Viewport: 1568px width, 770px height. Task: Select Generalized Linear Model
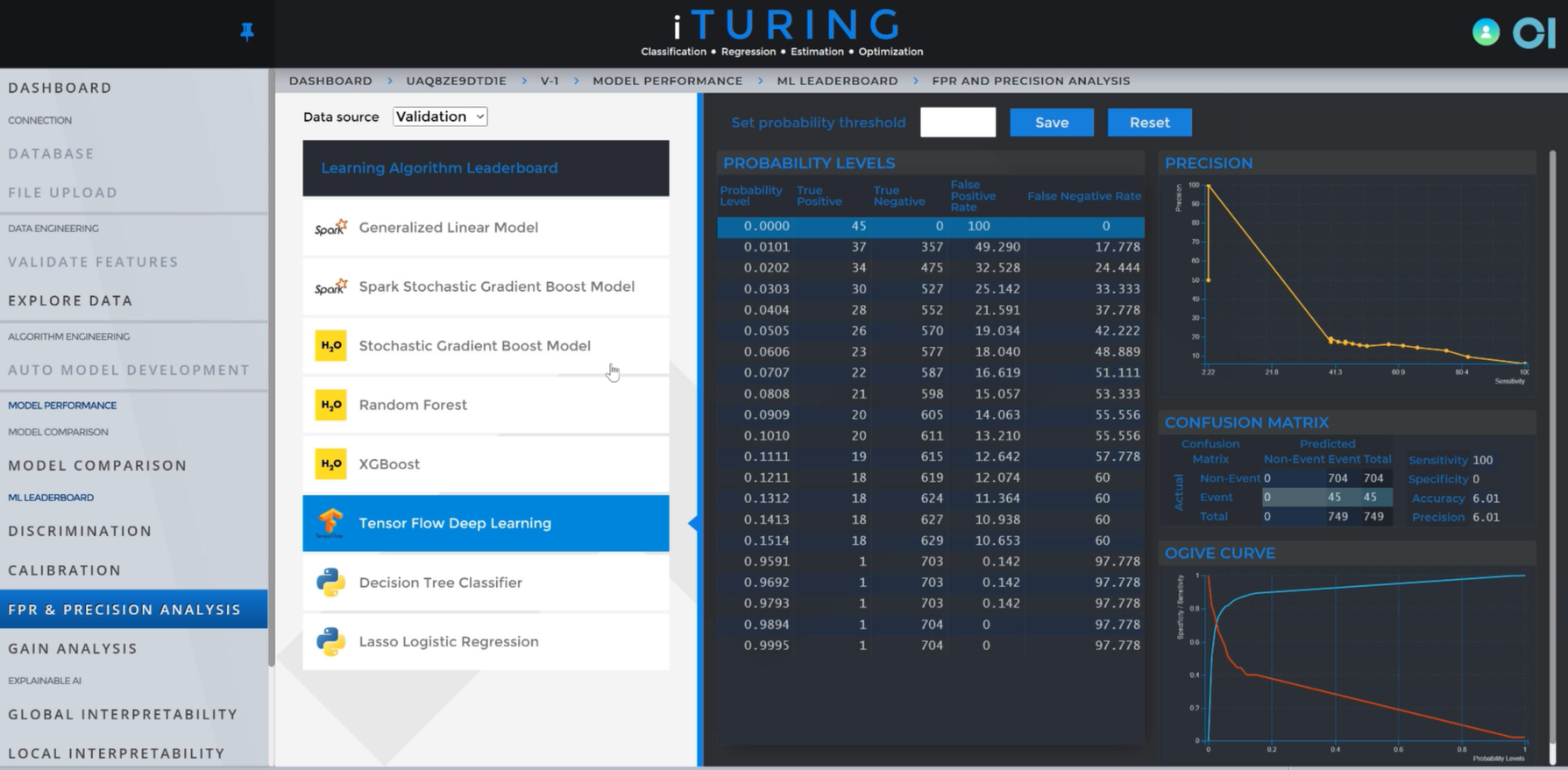coord(486,228)
